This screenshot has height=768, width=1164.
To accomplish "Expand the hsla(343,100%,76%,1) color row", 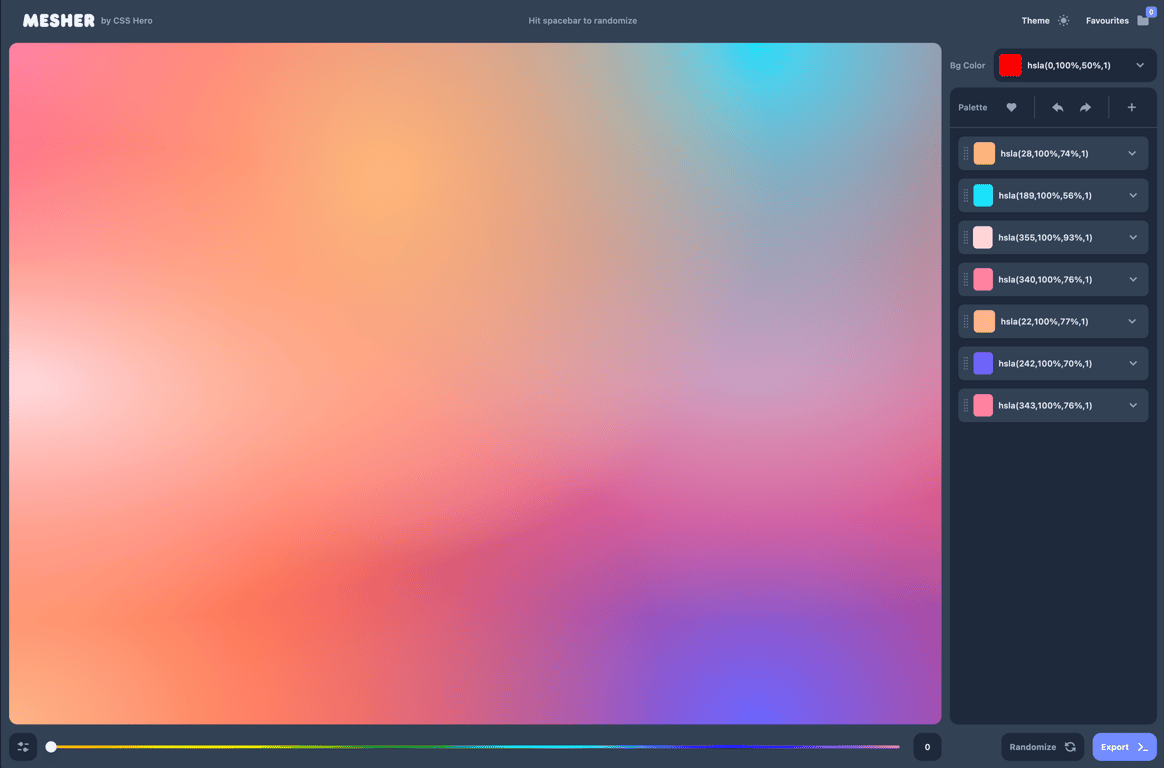I will tap(1133, 406).
